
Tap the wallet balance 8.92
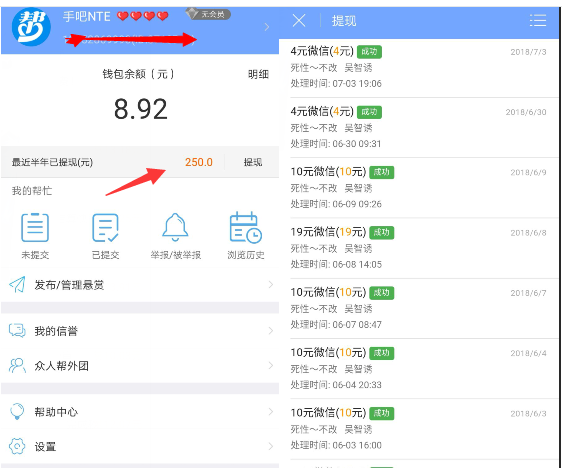(140, 109)
